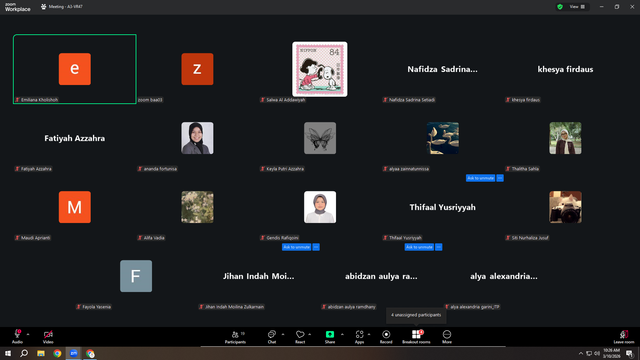Screen dimensions: 640x360
Task: Open File Explorer from the taskbar
Action: point(41,353)
